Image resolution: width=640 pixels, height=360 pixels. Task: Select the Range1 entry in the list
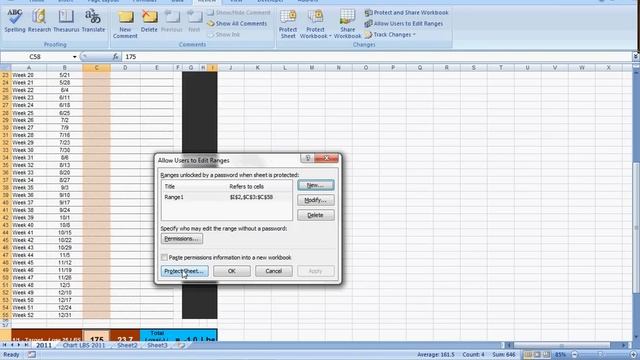(227, 197)
